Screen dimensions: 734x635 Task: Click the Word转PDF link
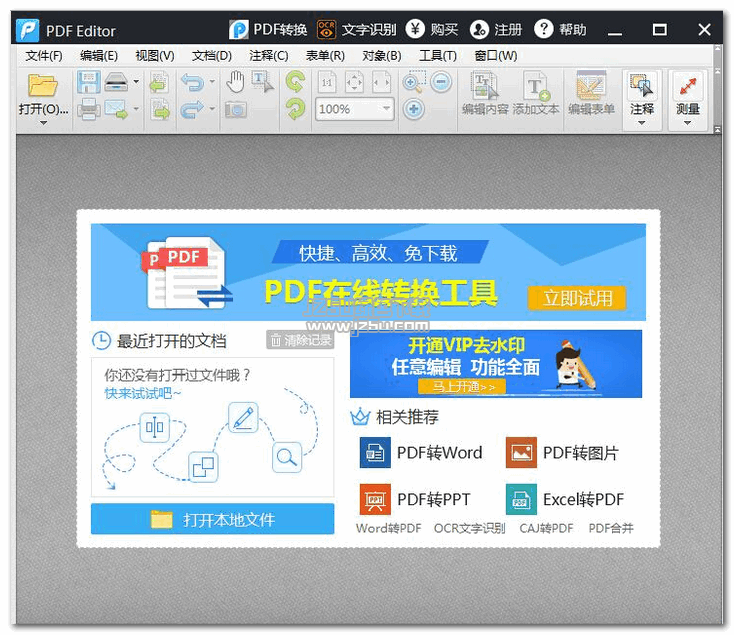coord(389,528)
